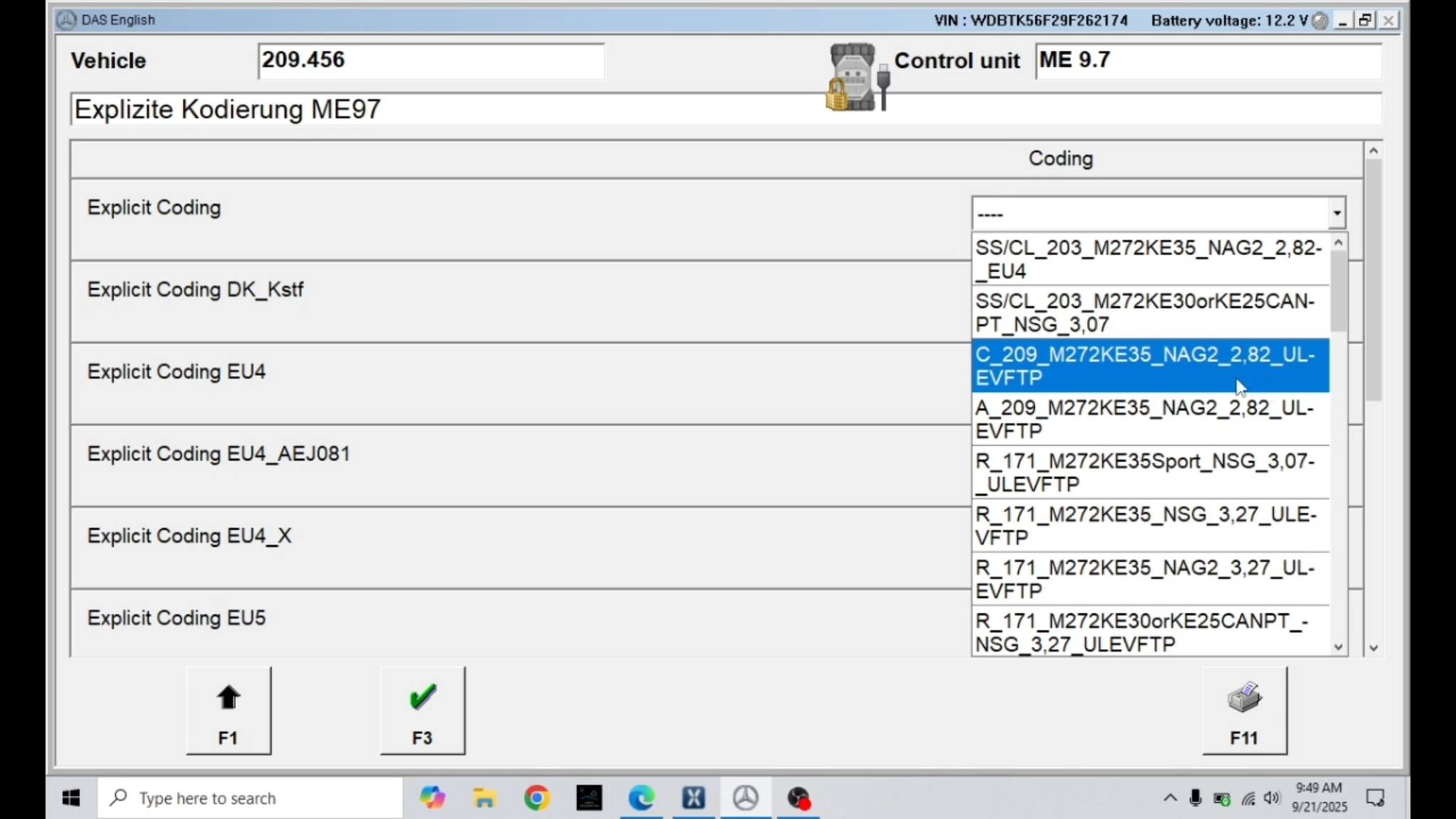Open the blue X app in taskbar
Screen dimensions: 1456x819
[694, 798]
